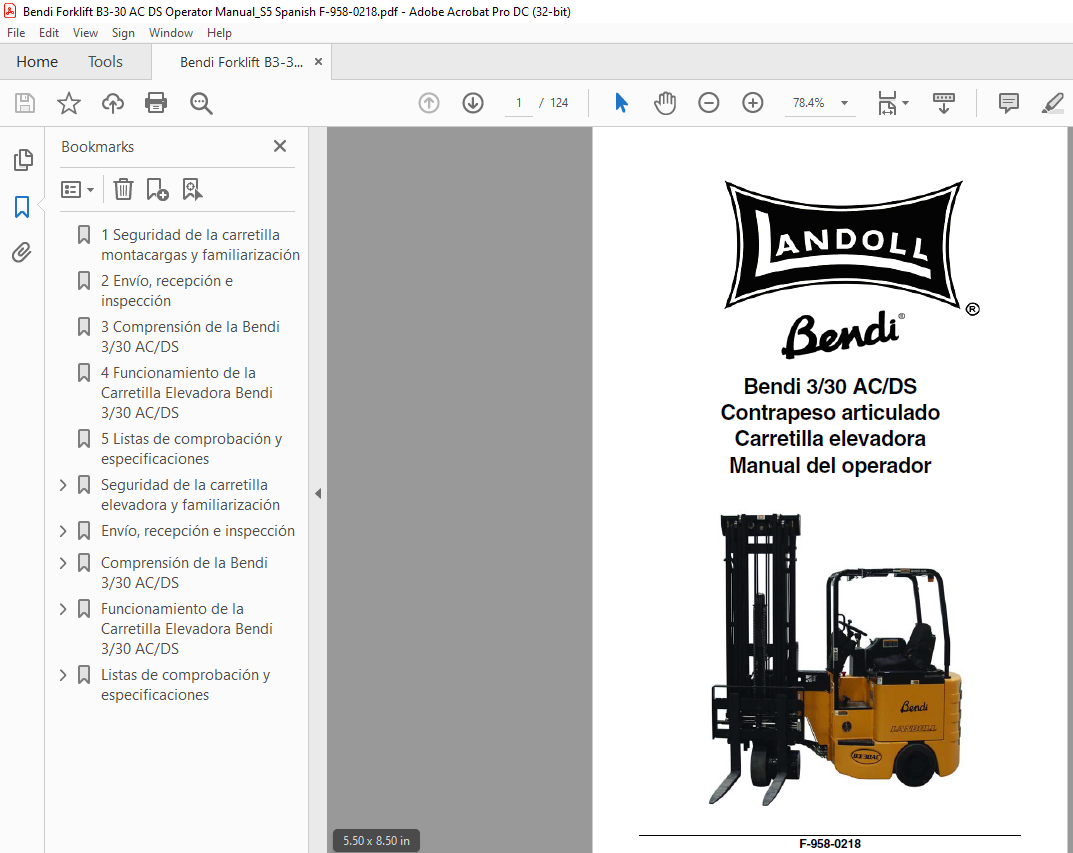Click the page number input field
Image resolution: width=1073 pixels, height=853 pixels.
click(x=519, y=103)
